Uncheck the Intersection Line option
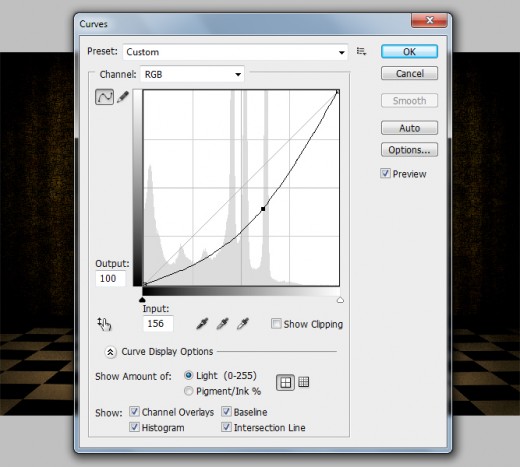The width and height of the screenshot is (520, 467). click(226, 427)
